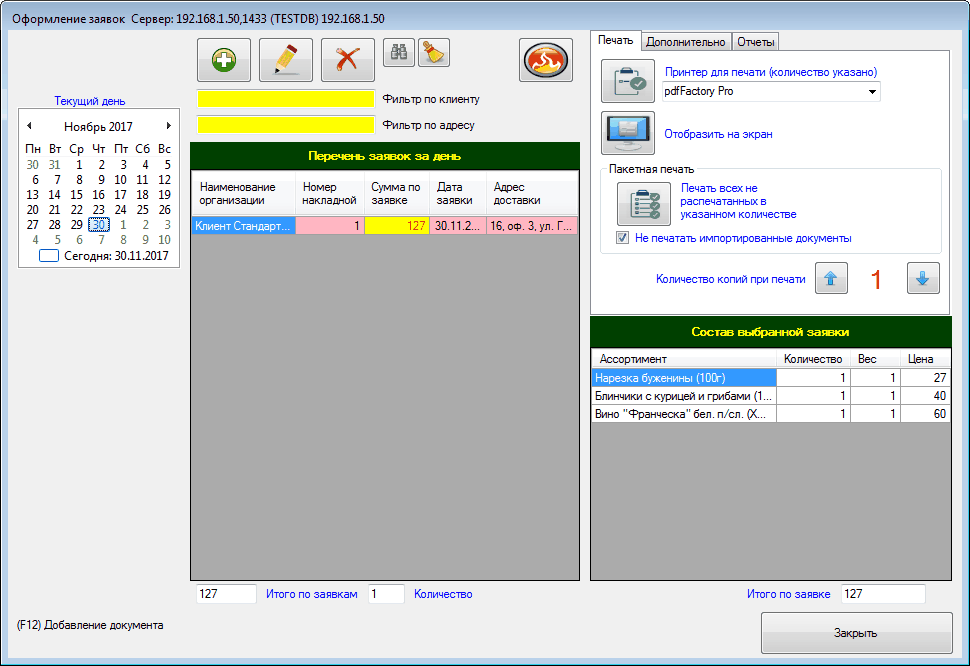Click the 'Итого по заявке' total field
Viewport: 970px width, 666px height.
click(x=883, y=594)
